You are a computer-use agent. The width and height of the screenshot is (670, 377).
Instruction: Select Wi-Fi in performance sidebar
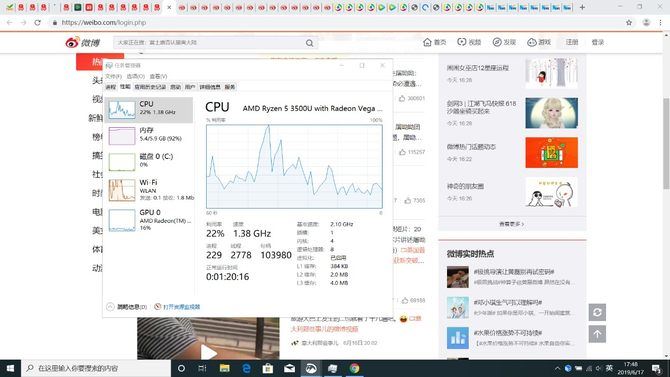(149, 190)
